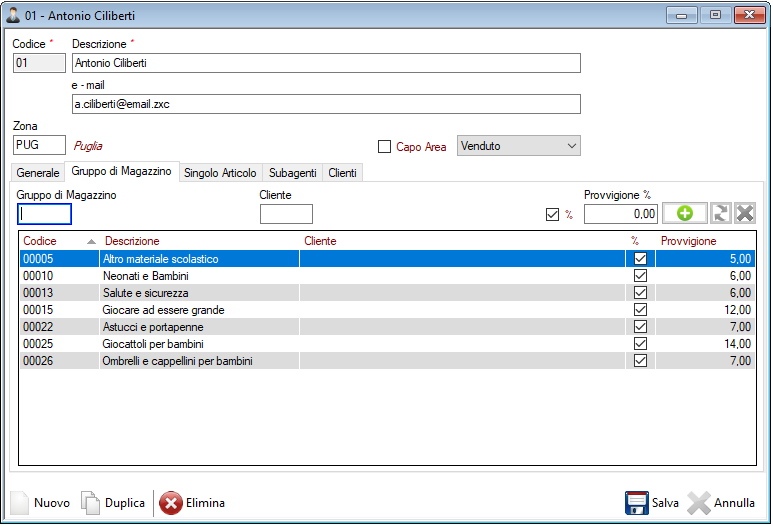Click into the e-mail input field
Image resolution: width=773 pixels, height=526 pixels.
(325, 104)
